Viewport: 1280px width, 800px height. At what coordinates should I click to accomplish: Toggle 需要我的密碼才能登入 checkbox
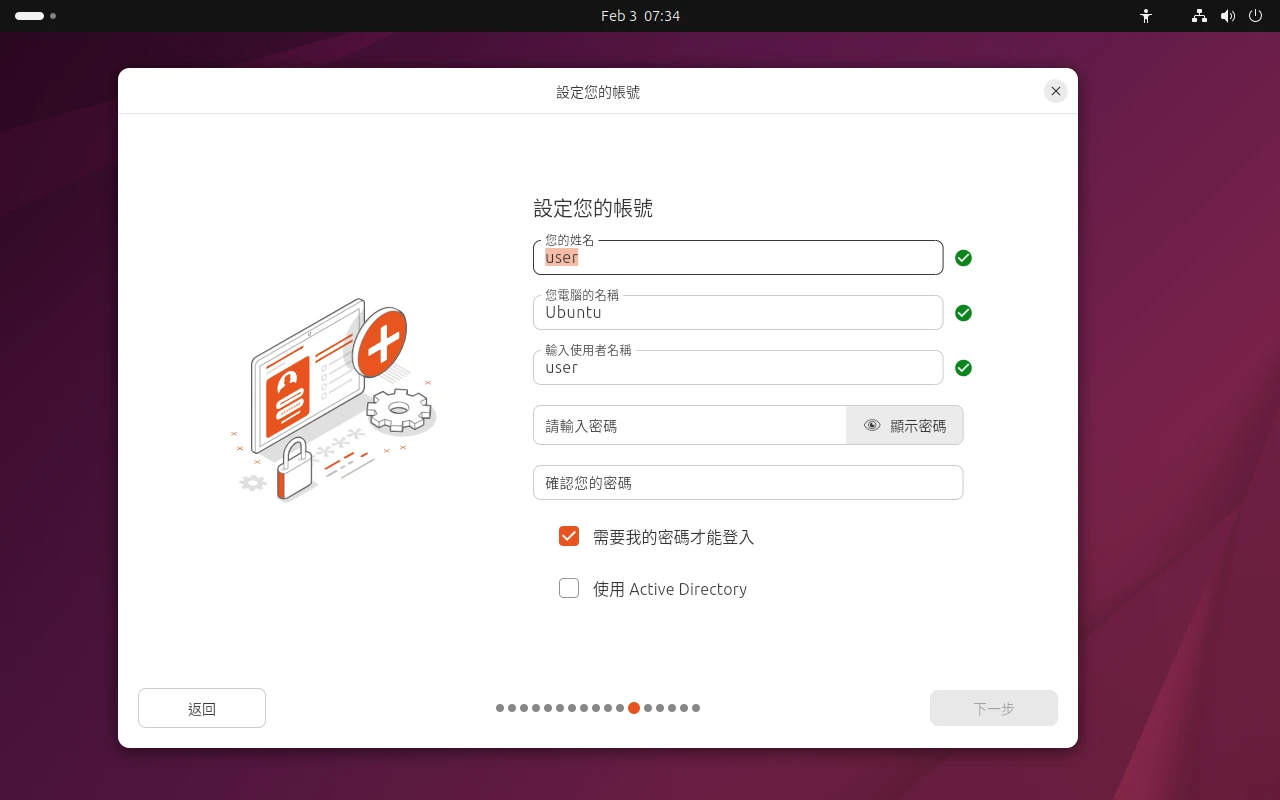(569, 536)
